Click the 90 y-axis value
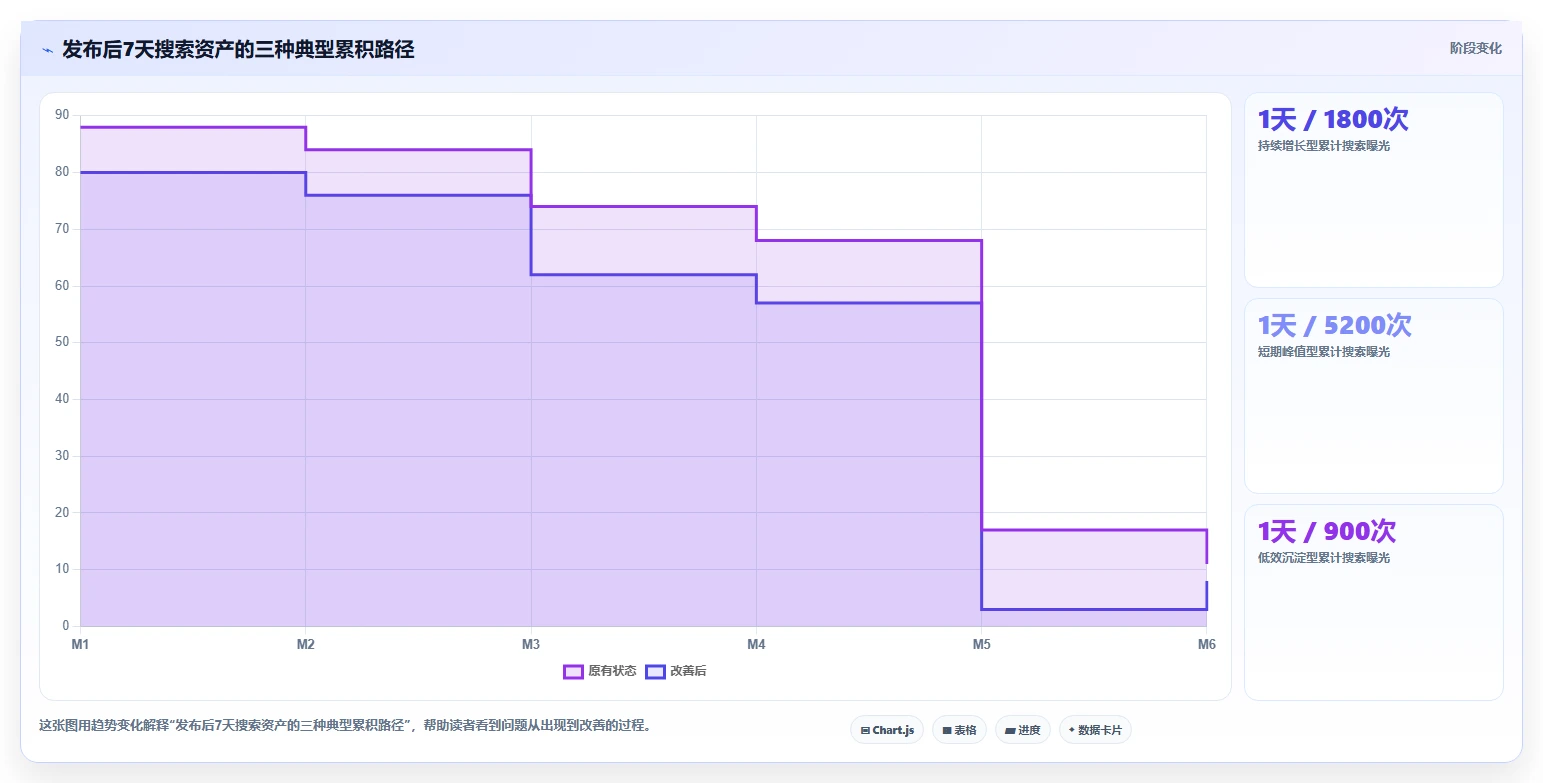This screenshot has height=783, width=1543. [x=62, y=115]
